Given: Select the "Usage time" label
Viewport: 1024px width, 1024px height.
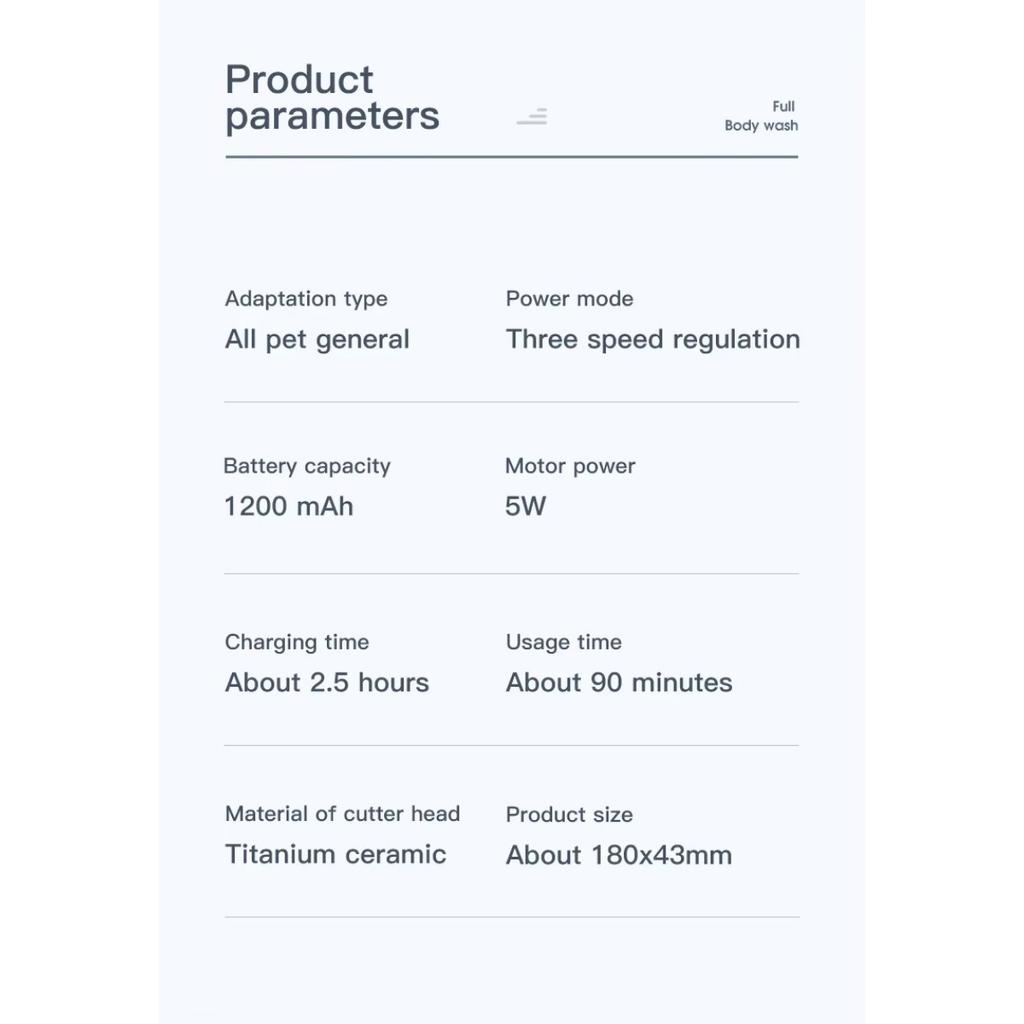Looking at the screenshot, I should click(564, 642).
